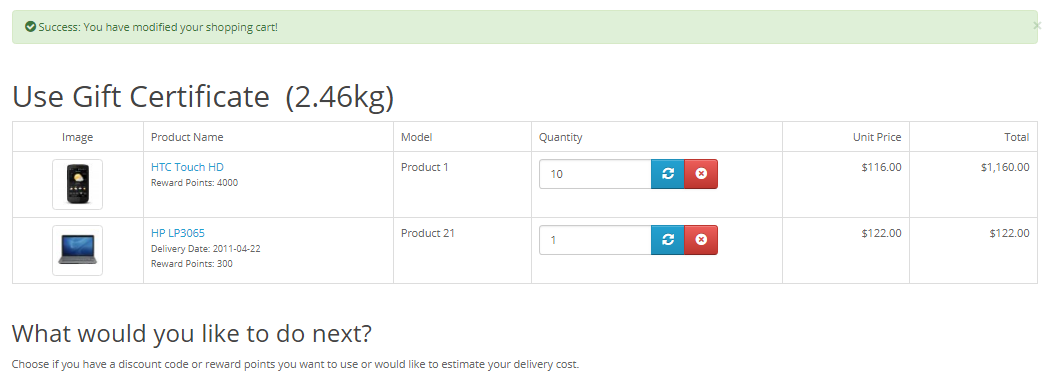Viewport: 1052px width, 381px height.
Task: Click the HP LP3065 laptop thumbnail
Action: click(78, 250)
